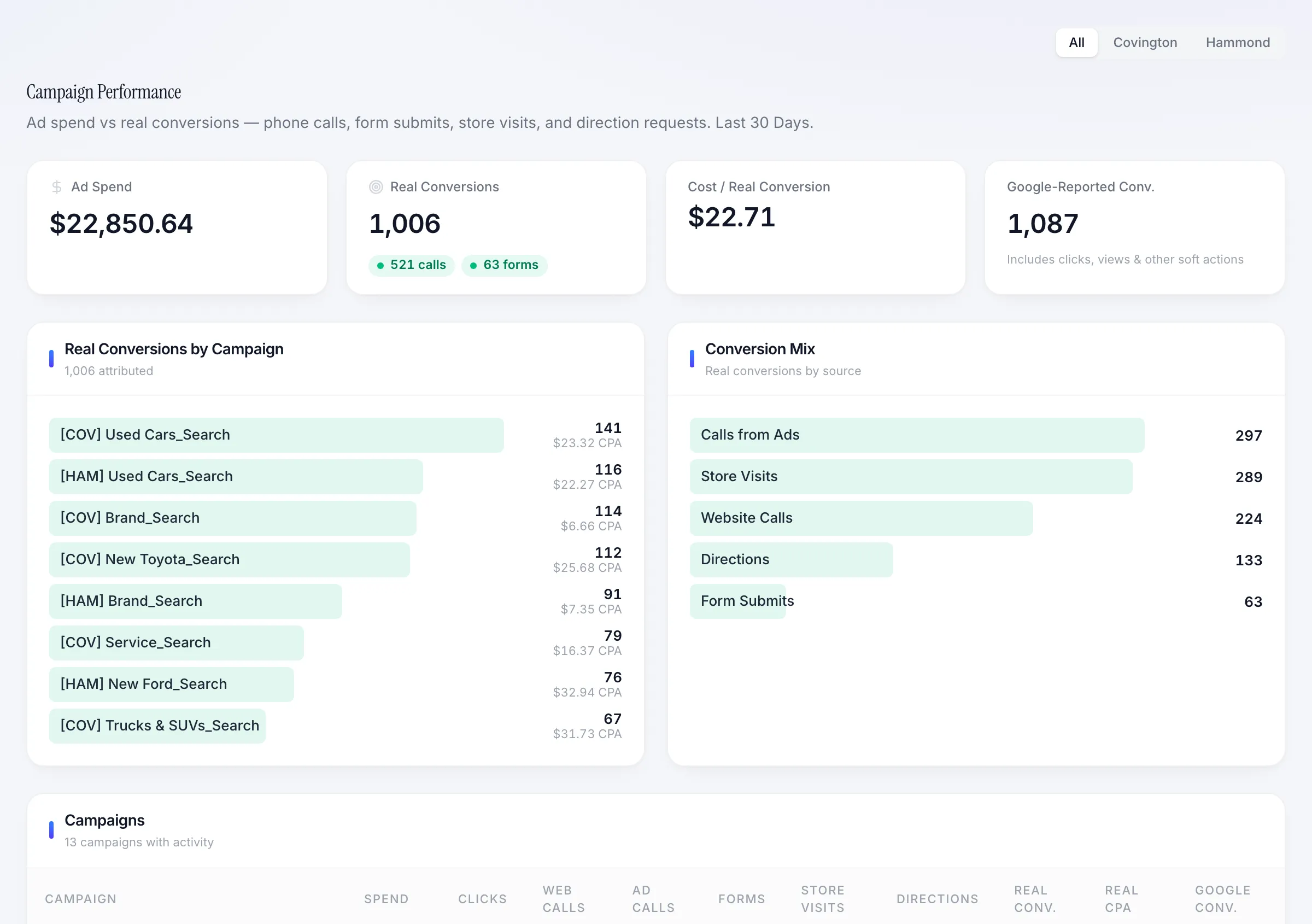Image resolution: width=1312 pixels, height=924 pixels.
Task: Click the dollar icon on Ad Spend card
Action: 56,187
